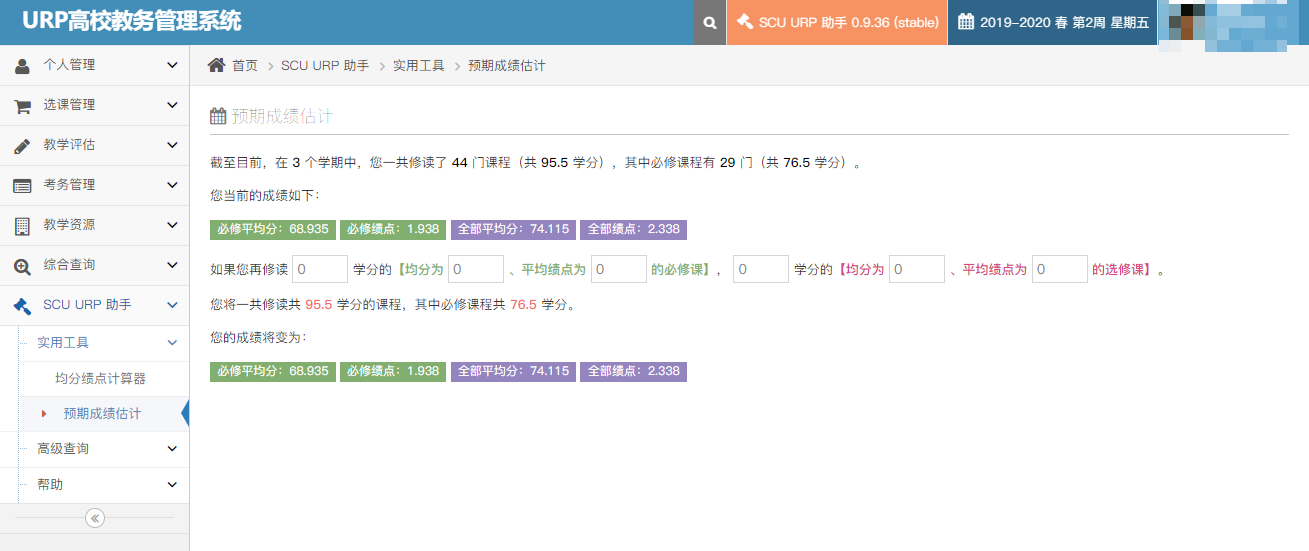This screenshot has width=1309, height=551.
Task: Open 考务管理 menu
Action: [x=94, y=185]
